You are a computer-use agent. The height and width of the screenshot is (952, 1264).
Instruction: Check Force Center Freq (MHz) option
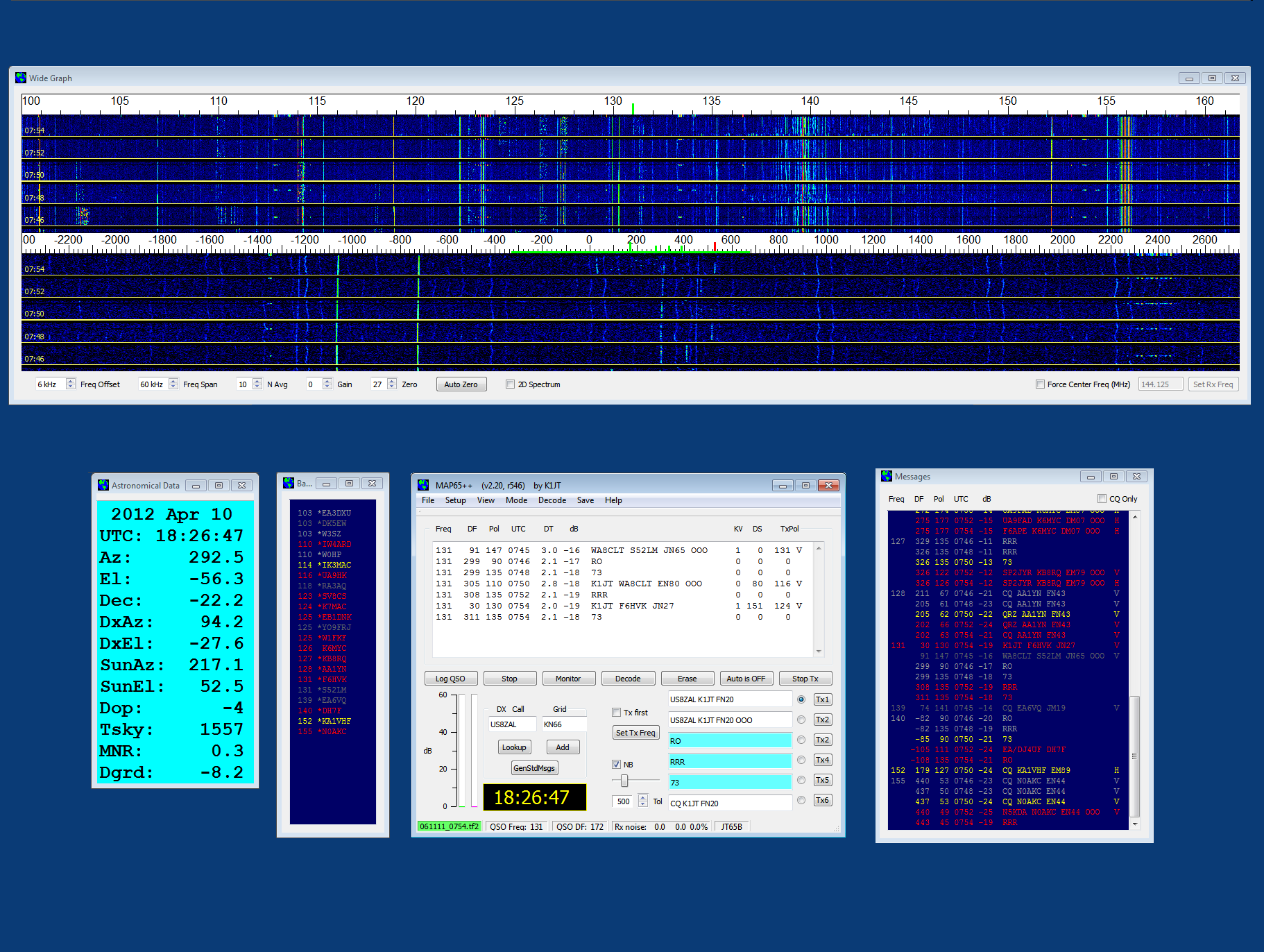[x=1040, y=384]
